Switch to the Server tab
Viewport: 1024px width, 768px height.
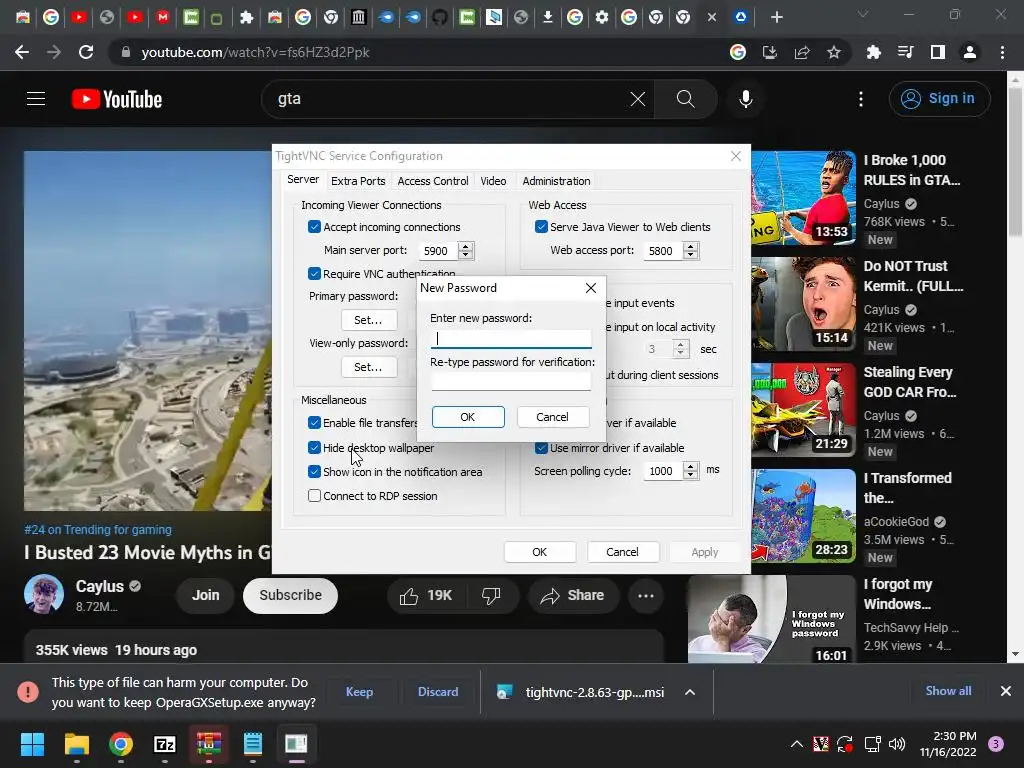tap(303, 180)
